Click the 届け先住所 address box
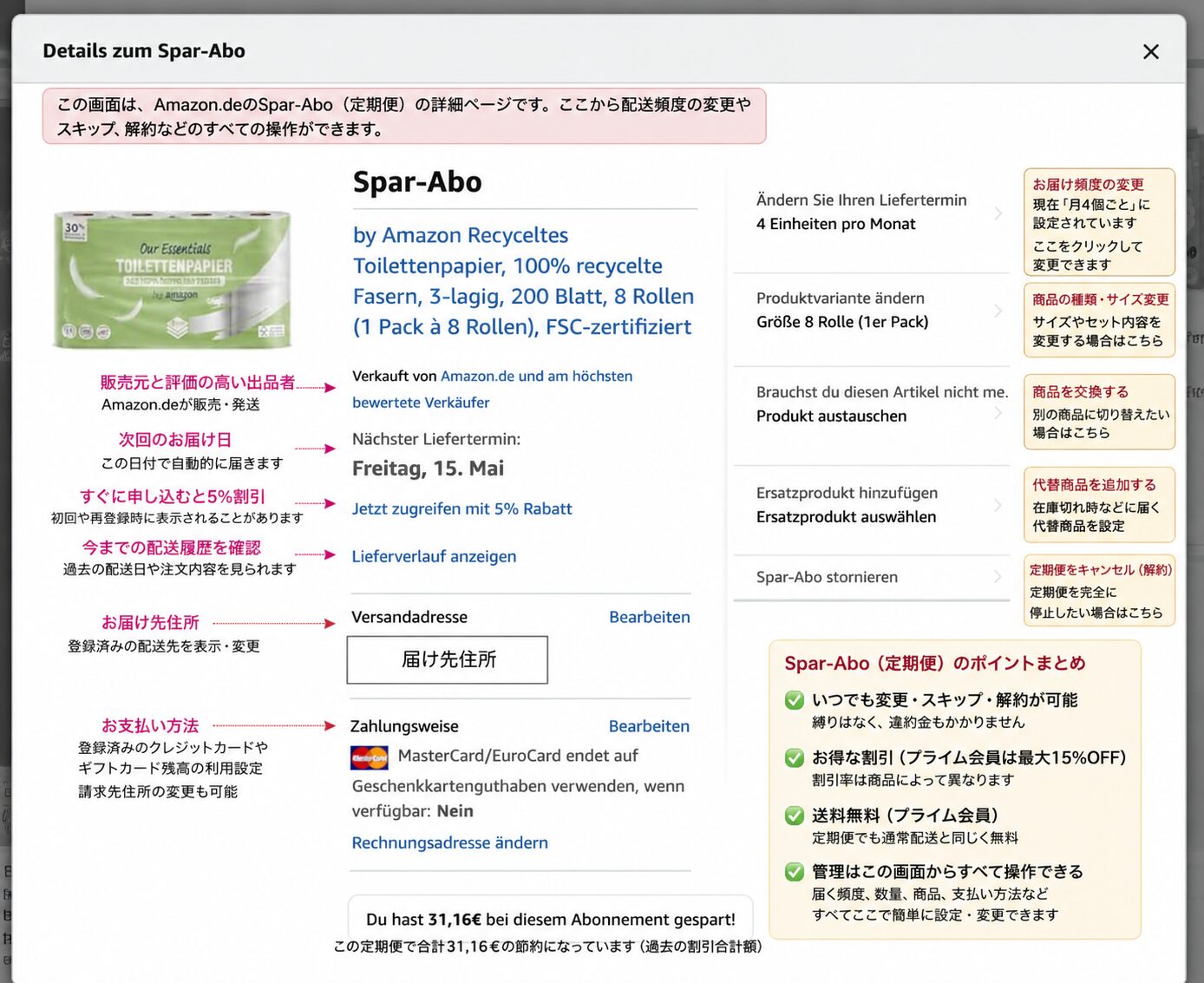Screen dimensions: 1204x983 point(448,659)
